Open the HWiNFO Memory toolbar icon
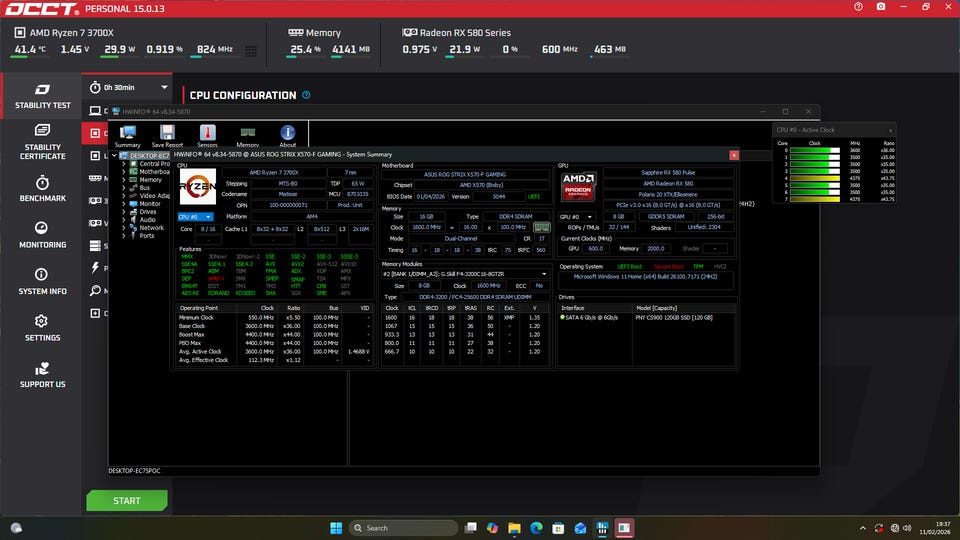 [x=247, y=136]
